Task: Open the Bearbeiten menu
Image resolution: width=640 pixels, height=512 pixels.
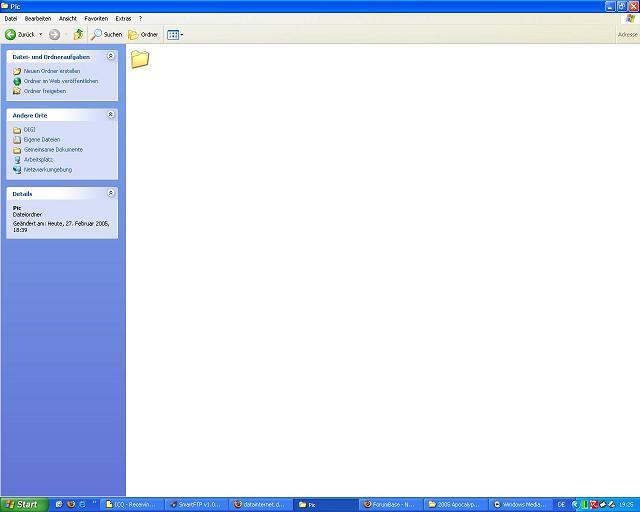Action: (x=38, y=18)
